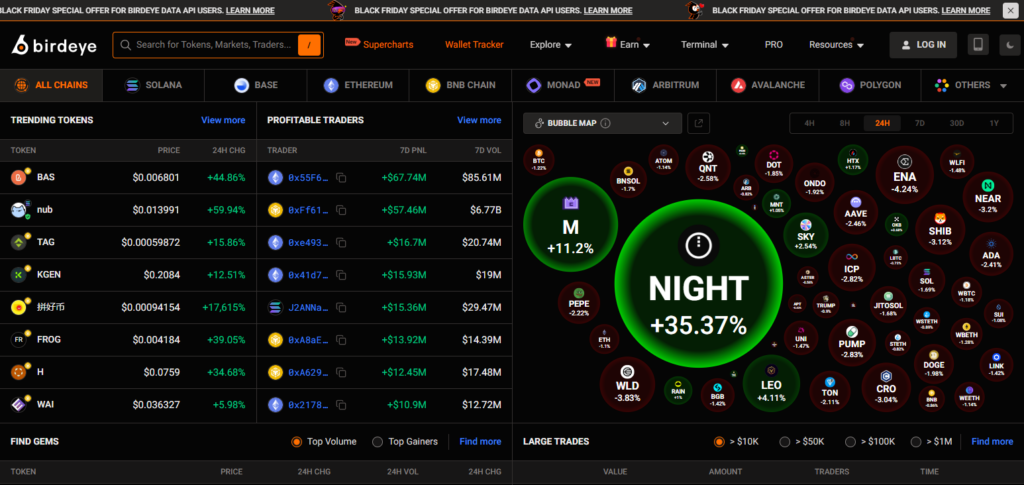
Task: Click the bubble map info icon
Action: pos(606,124)
